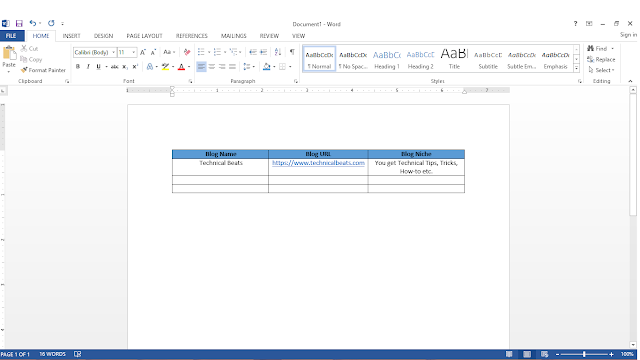Apply Text Effects
Viewport: 640px width, 360px height.
tap(150, 67)
